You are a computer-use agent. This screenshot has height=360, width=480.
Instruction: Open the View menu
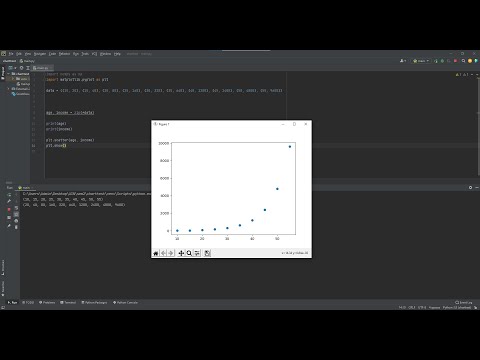point(28,54)
